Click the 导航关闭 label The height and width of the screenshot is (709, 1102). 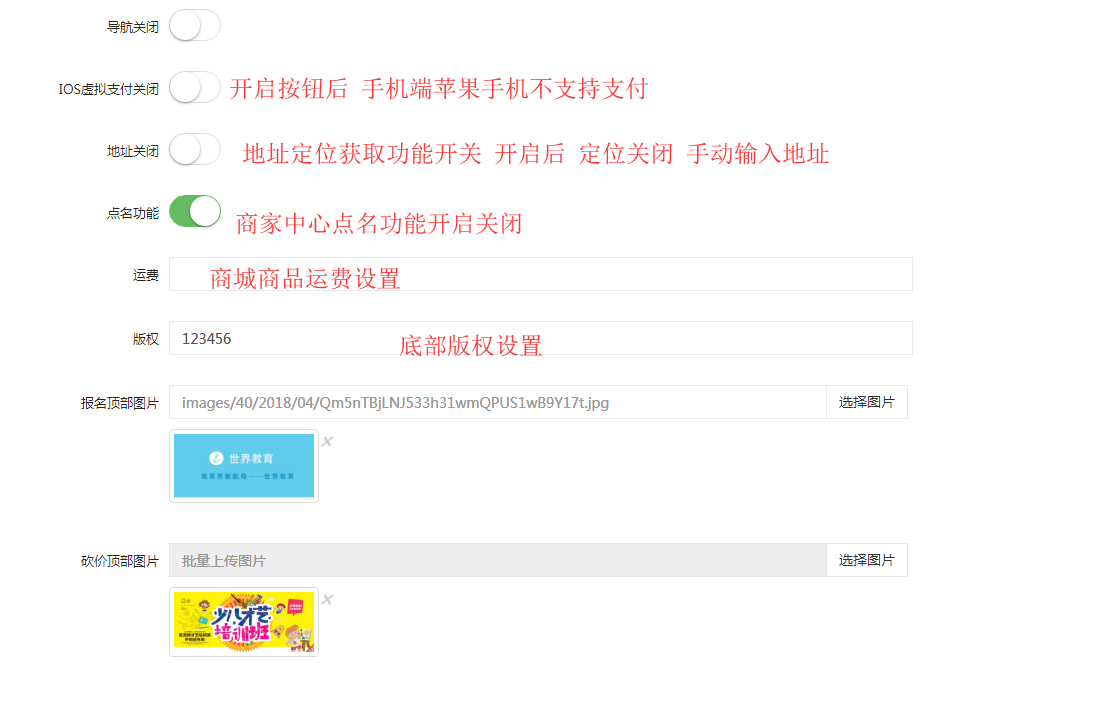coord(133,27)
